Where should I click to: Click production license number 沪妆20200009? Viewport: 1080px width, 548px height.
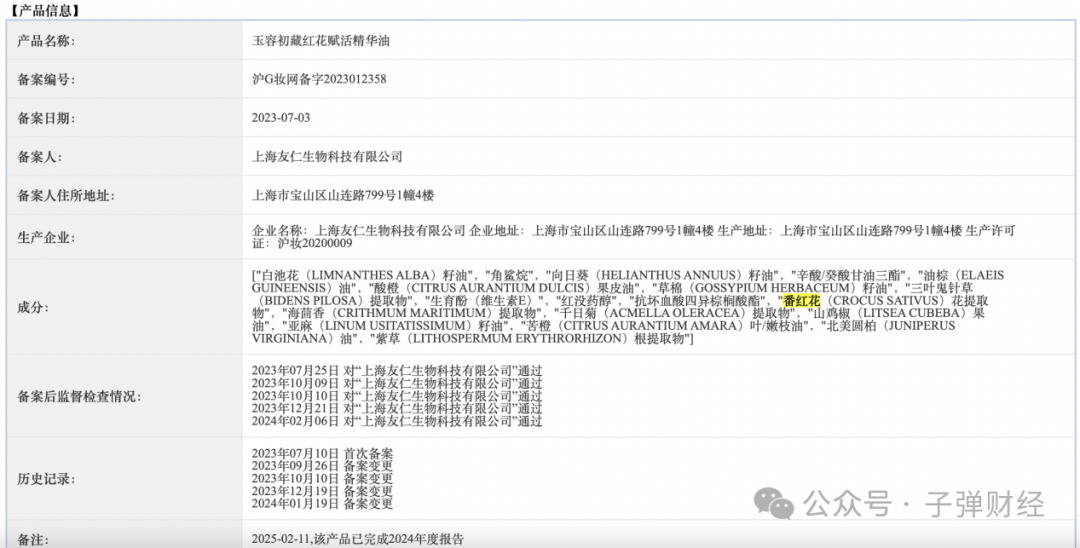(315, 243)
